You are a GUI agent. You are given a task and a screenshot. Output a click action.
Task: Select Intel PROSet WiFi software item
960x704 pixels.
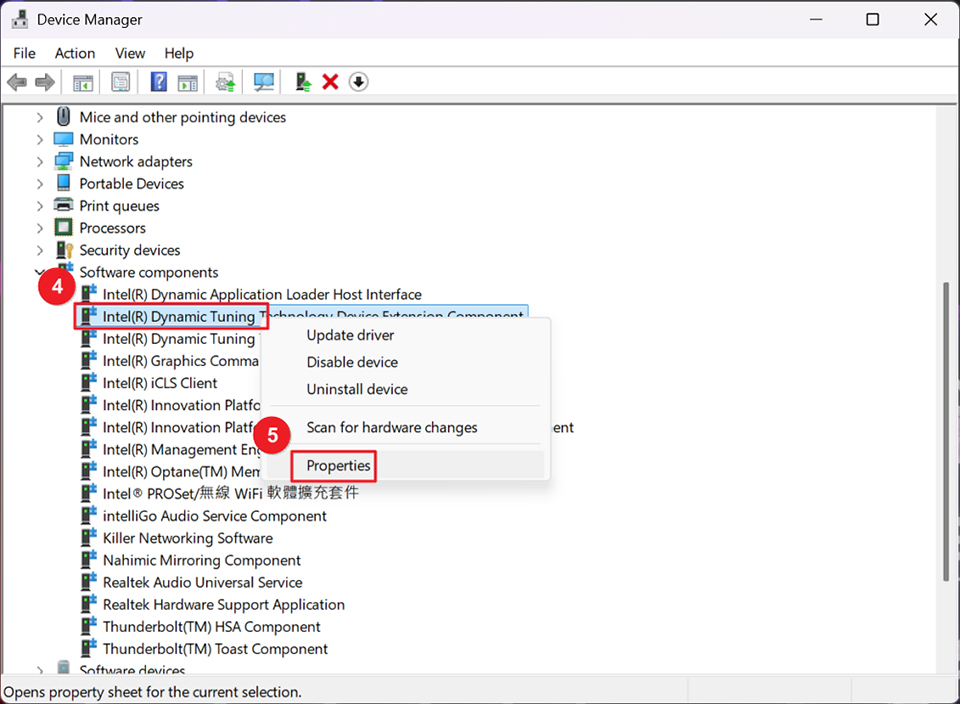point(231,493)
